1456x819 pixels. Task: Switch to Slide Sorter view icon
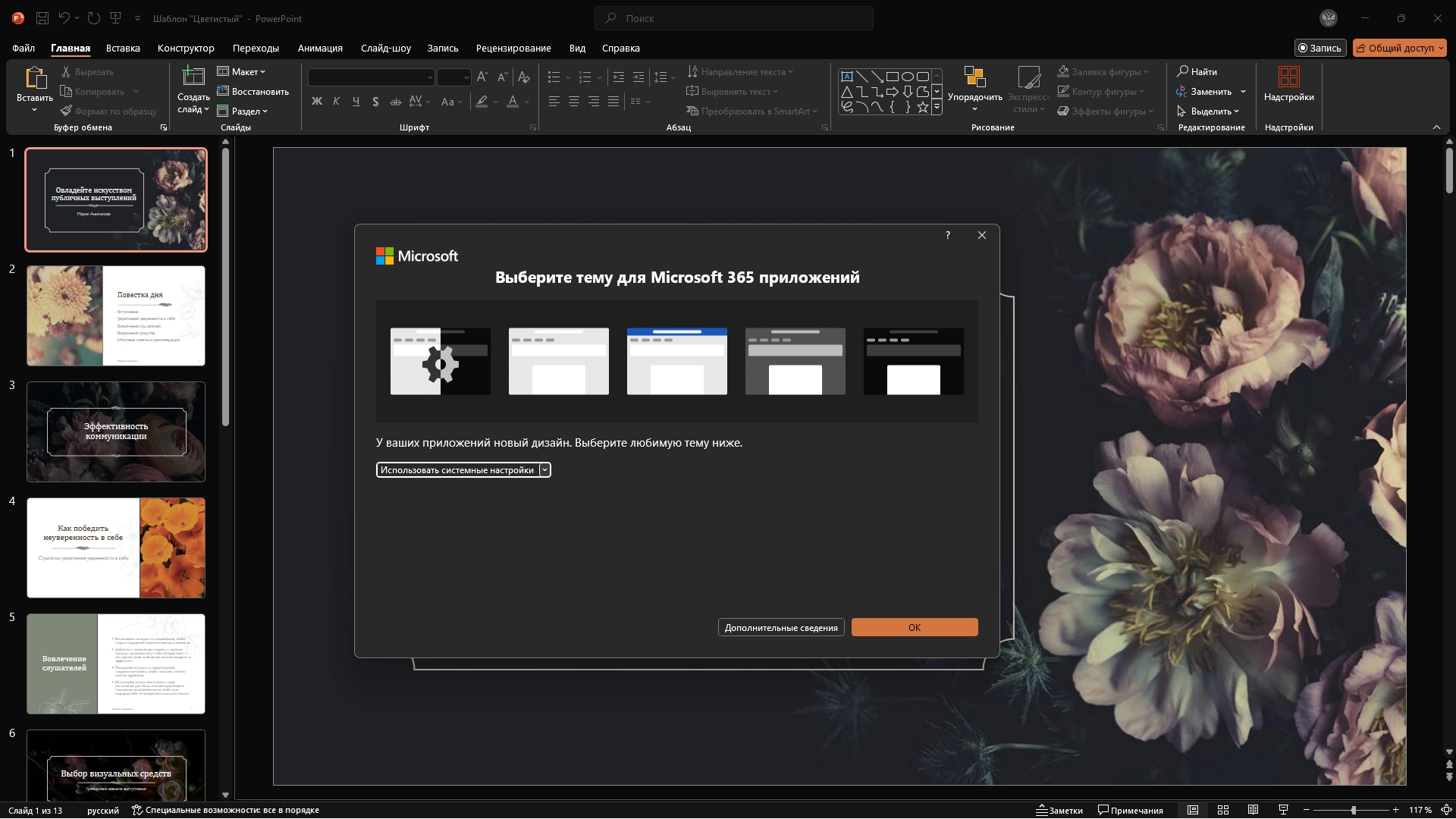(1222, 810)
